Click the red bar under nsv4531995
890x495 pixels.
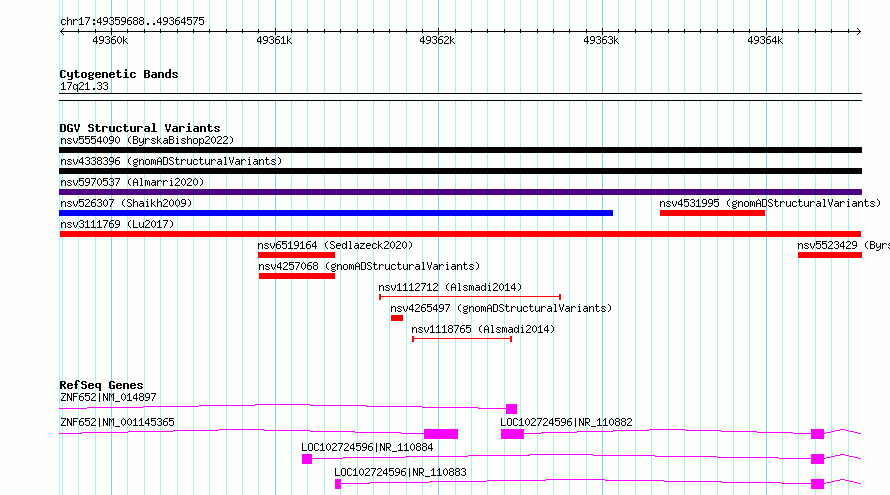pyautogui.click(x=712, y=213)
